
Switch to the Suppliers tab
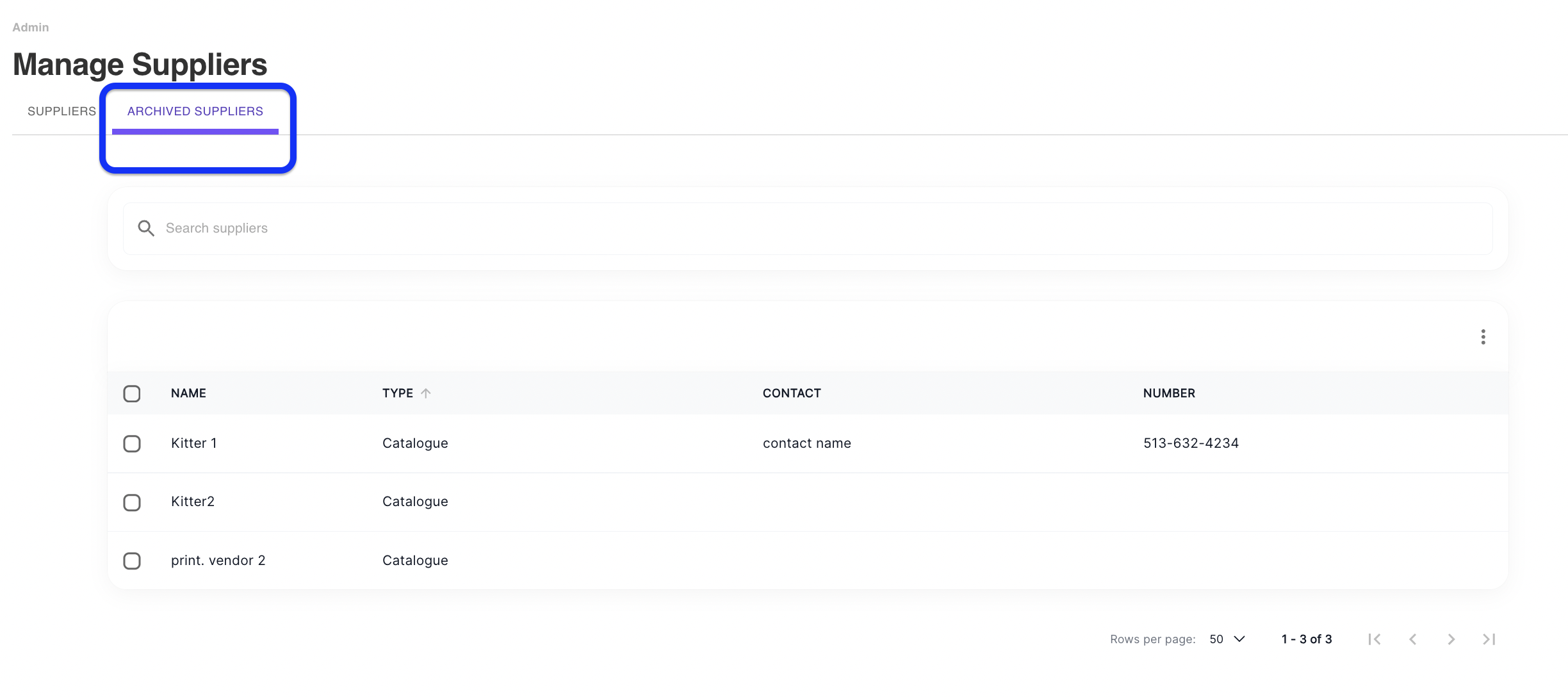[61, 111]
